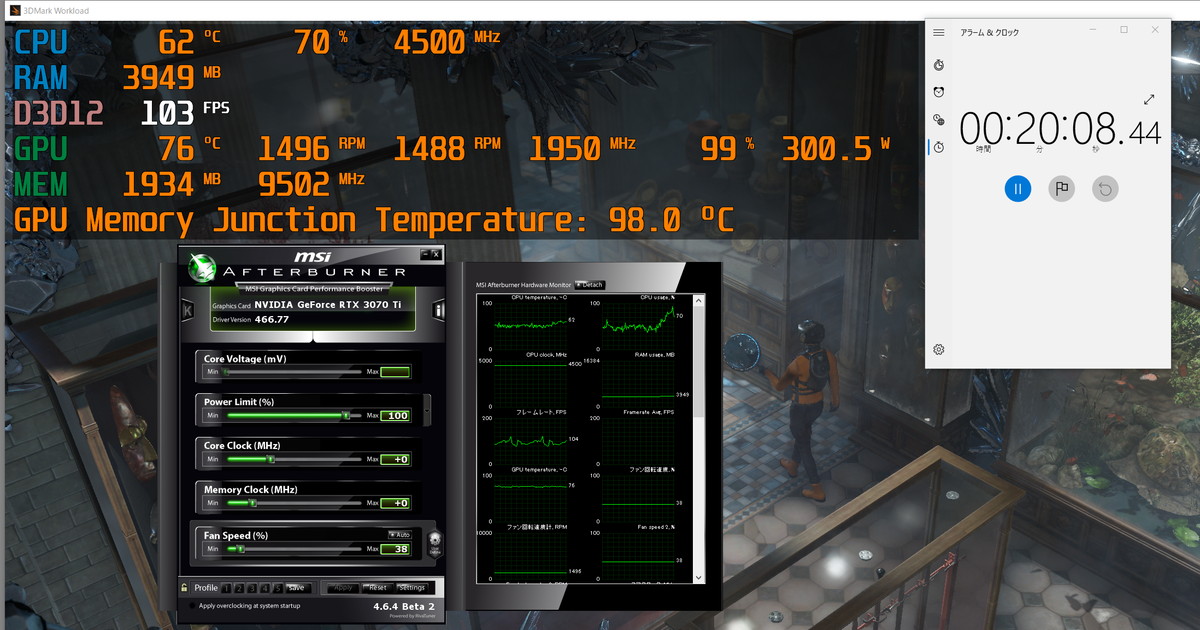Select the Stopwatch tab in Clock
The height and width of the screenshot is (630, 1200).
(939, 147)
